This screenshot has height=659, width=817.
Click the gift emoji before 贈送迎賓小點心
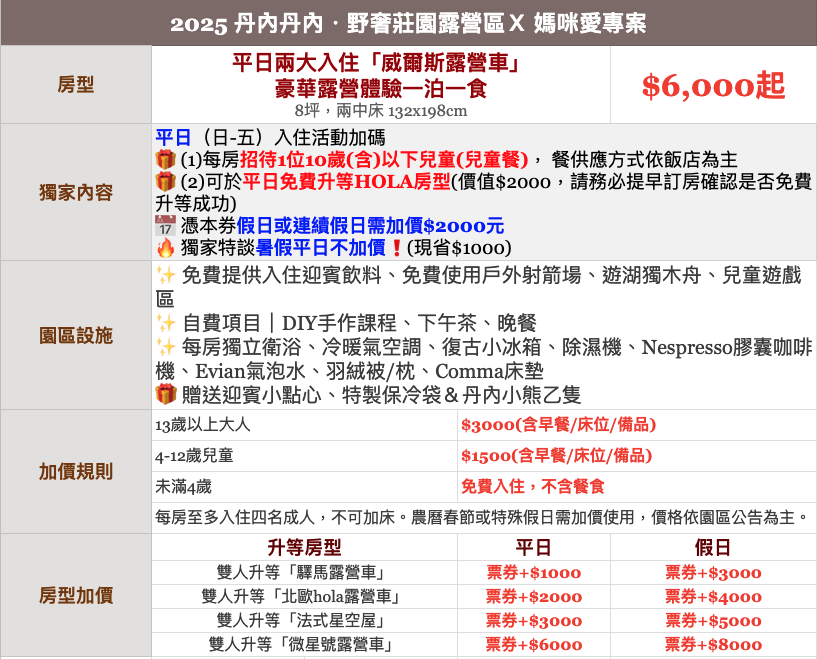tap(165, 394)
